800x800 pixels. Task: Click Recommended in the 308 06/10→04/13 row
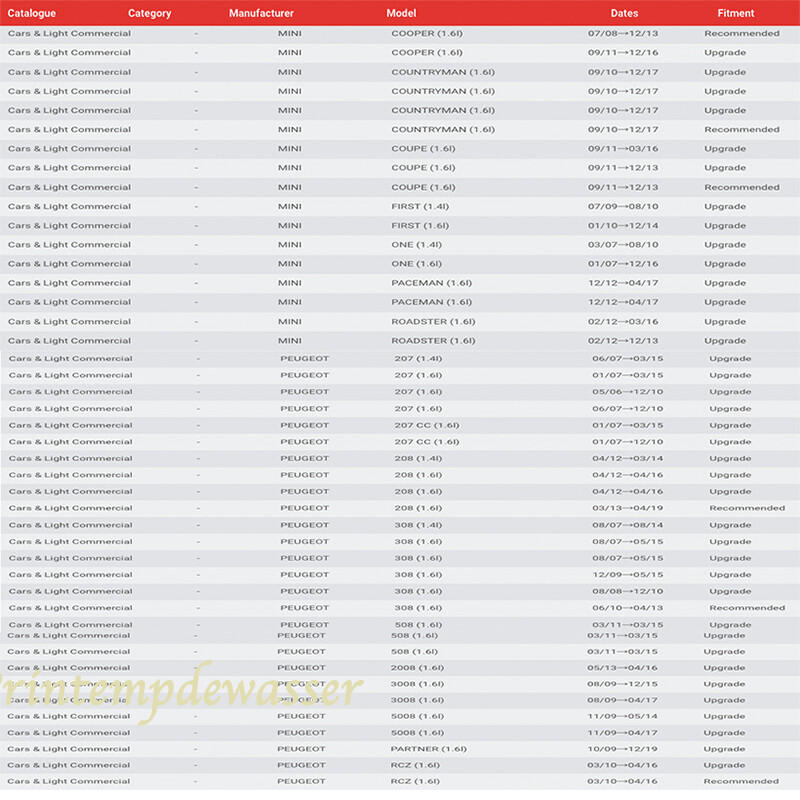coord(747,608)
